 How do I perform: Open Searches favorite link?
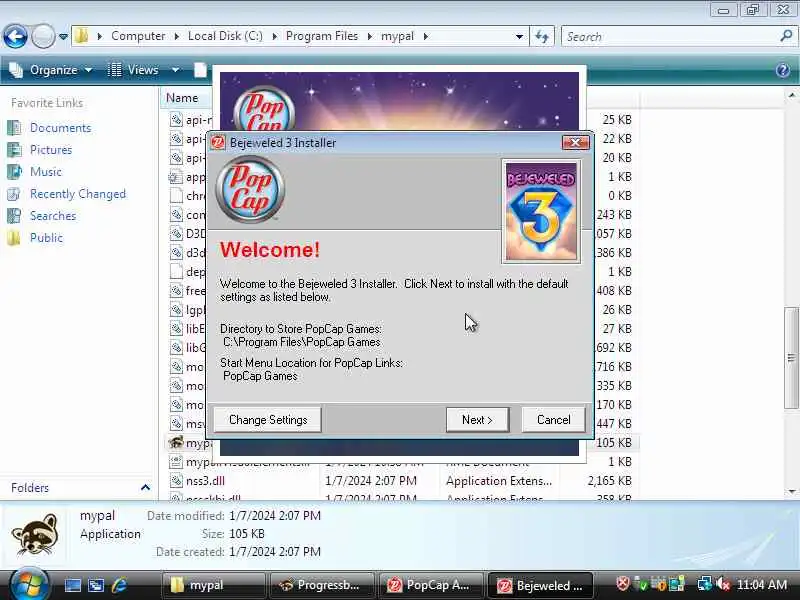tap(53, 216)
